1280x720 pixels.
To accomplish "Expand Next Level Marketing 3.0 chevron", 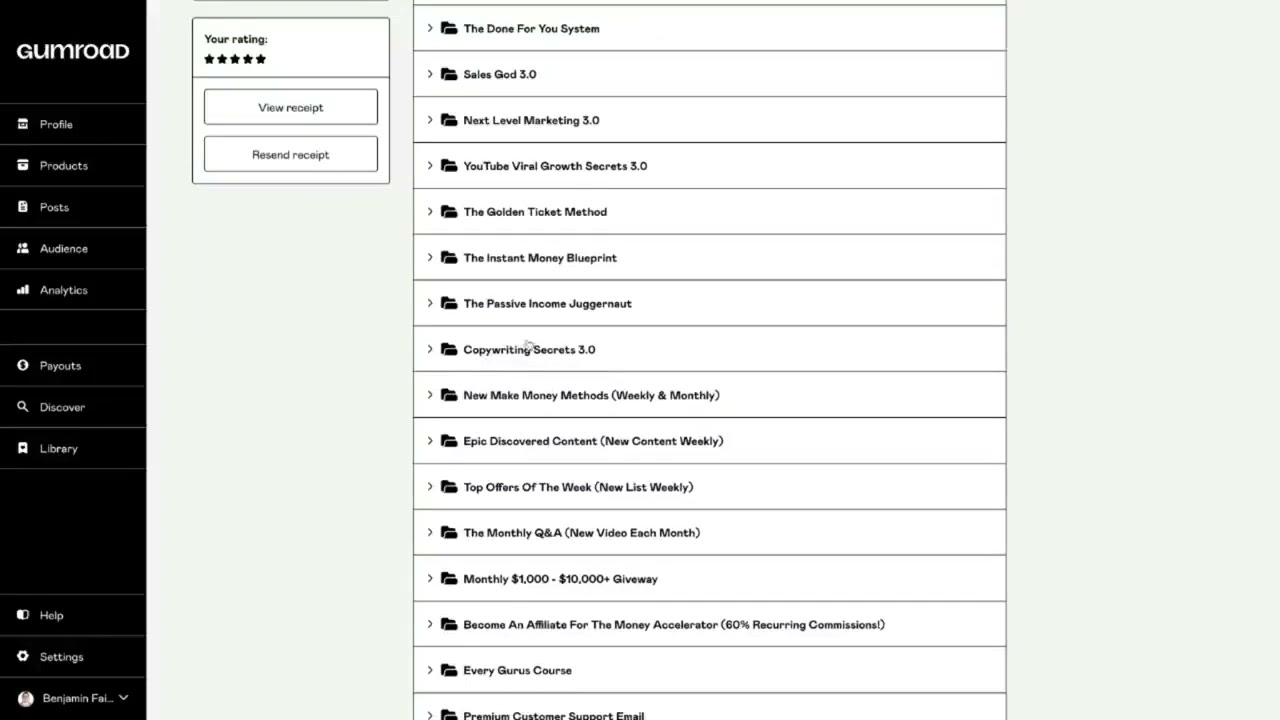I will [x=430, y=120].
